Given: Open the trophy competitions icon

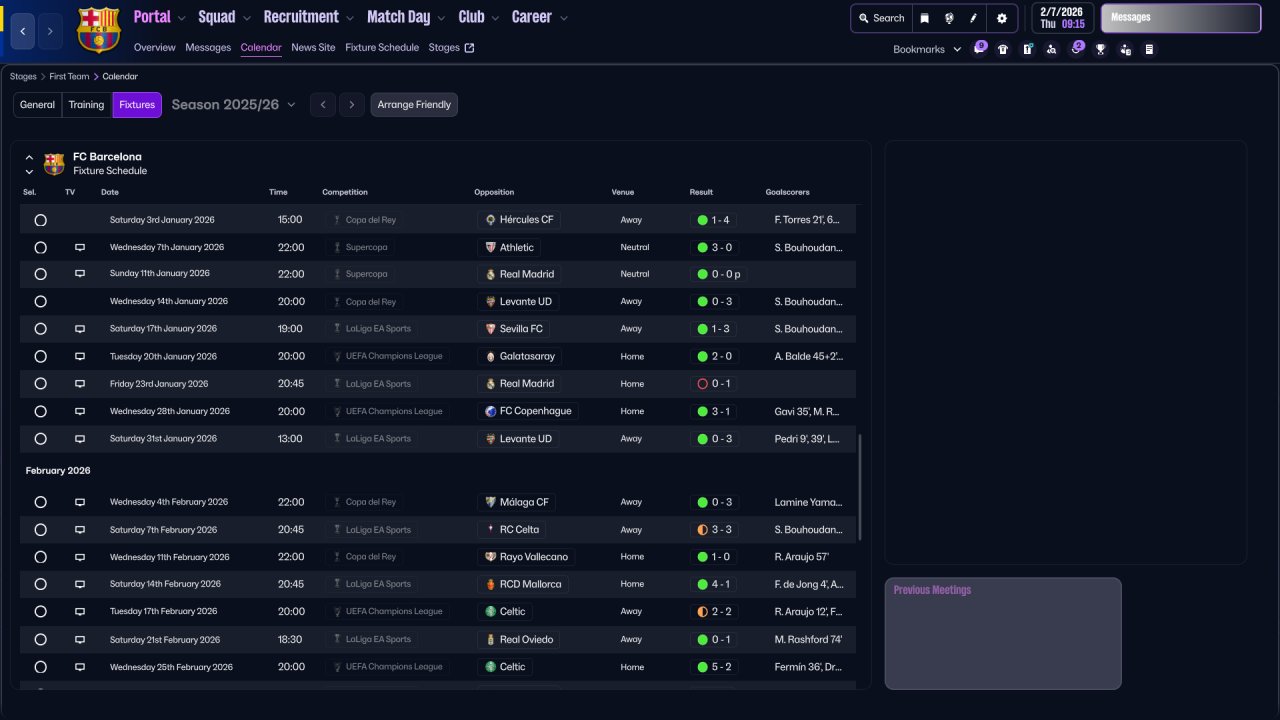Looking at the screenshot, I should (1100, 49).
